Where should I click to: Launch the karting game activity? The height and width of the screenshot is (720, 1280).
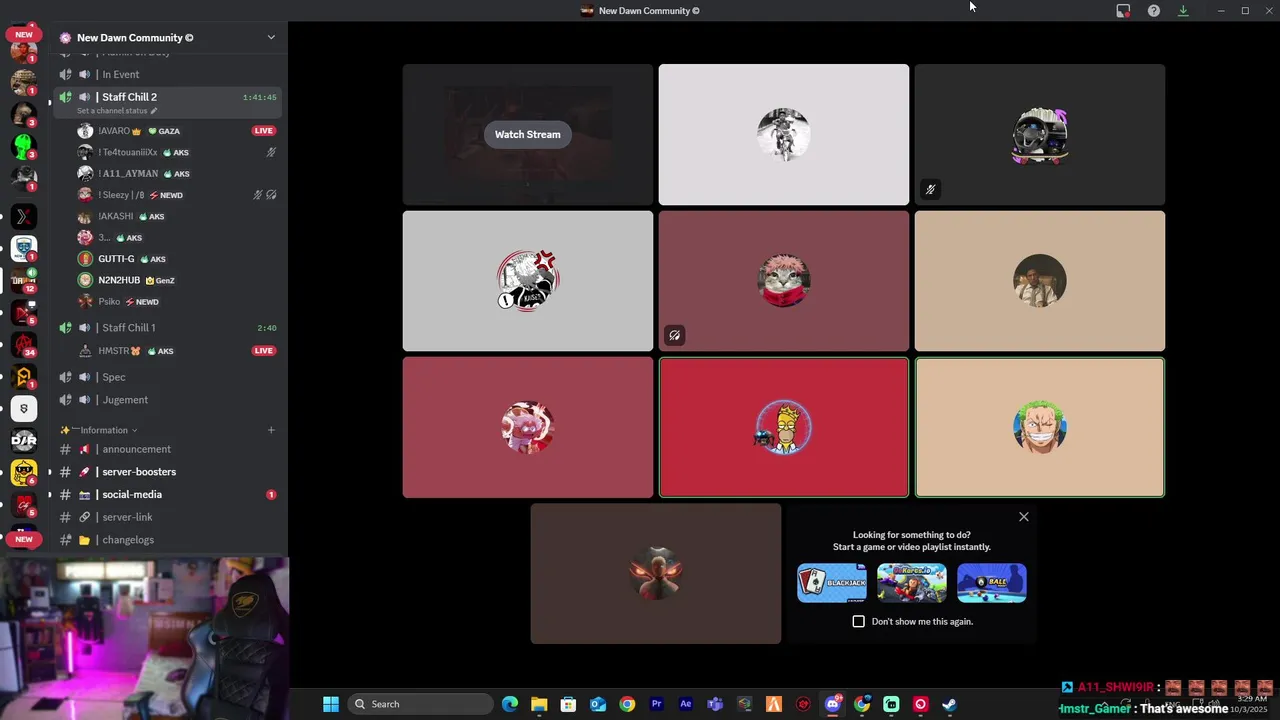912,583
